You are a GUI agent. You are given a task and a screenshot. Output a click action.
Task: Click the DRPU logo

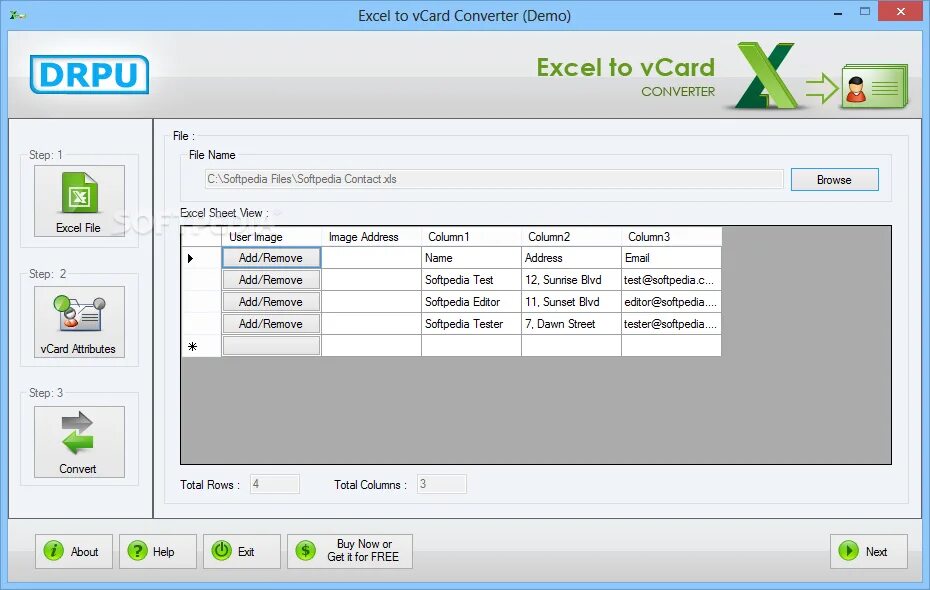coord(89,74)
